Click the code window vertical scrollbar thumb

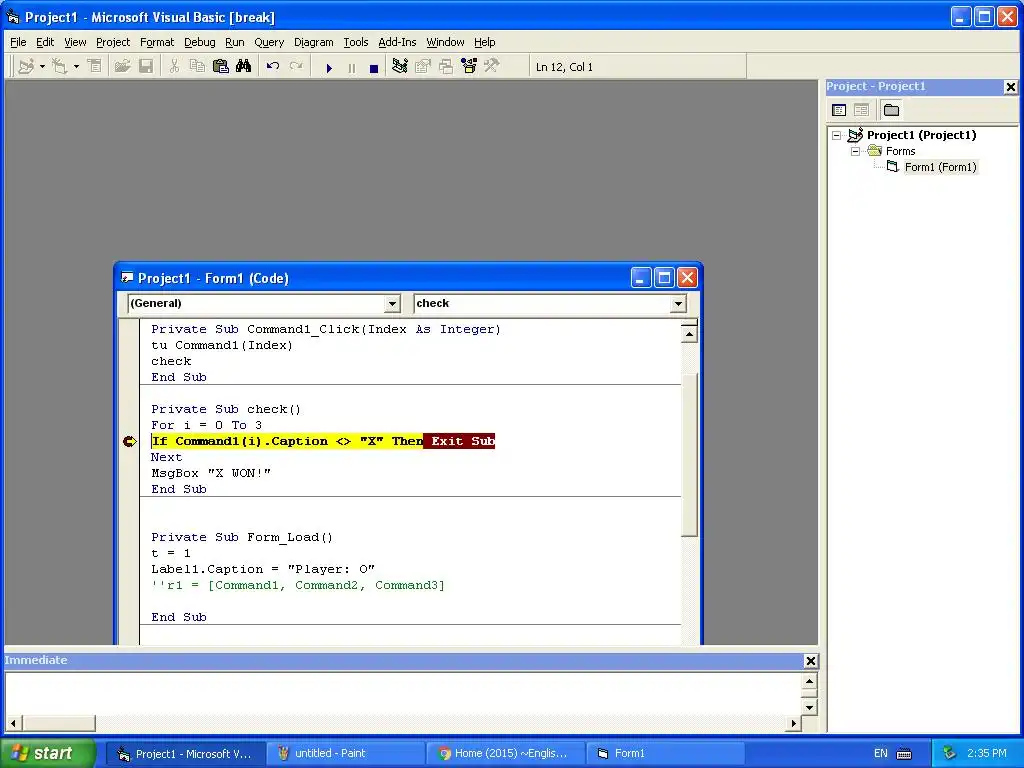coord(689,455)
